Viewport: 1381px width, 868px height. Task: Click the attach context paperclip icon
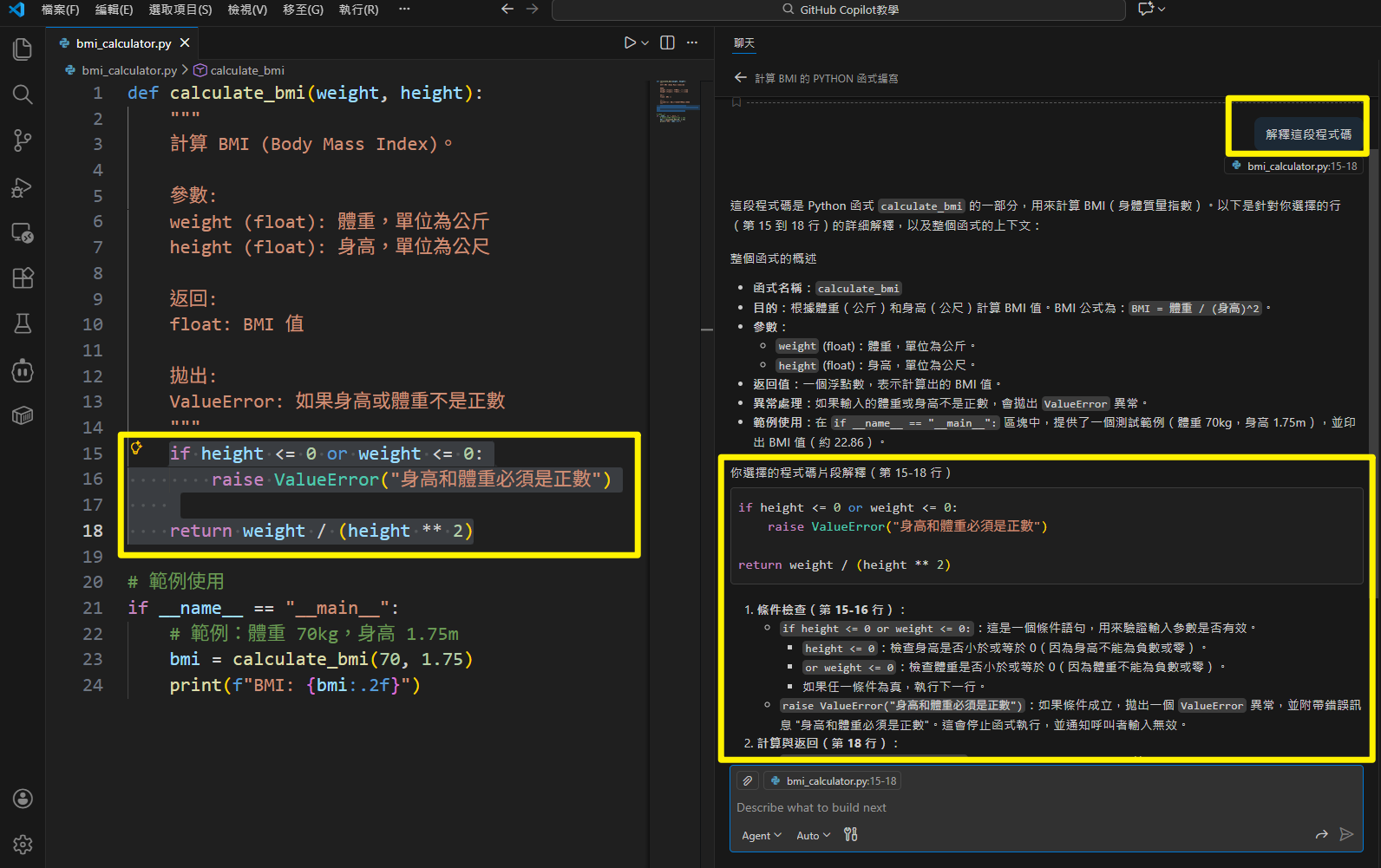point(748,780)
